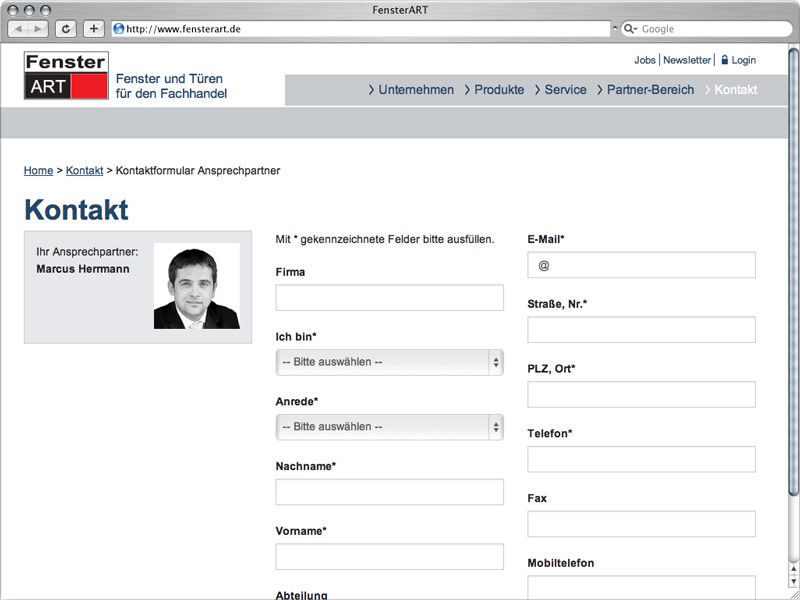Click the magnifier icon in Google search
This screenshot has width=800, height=600.
click(630, 29)
